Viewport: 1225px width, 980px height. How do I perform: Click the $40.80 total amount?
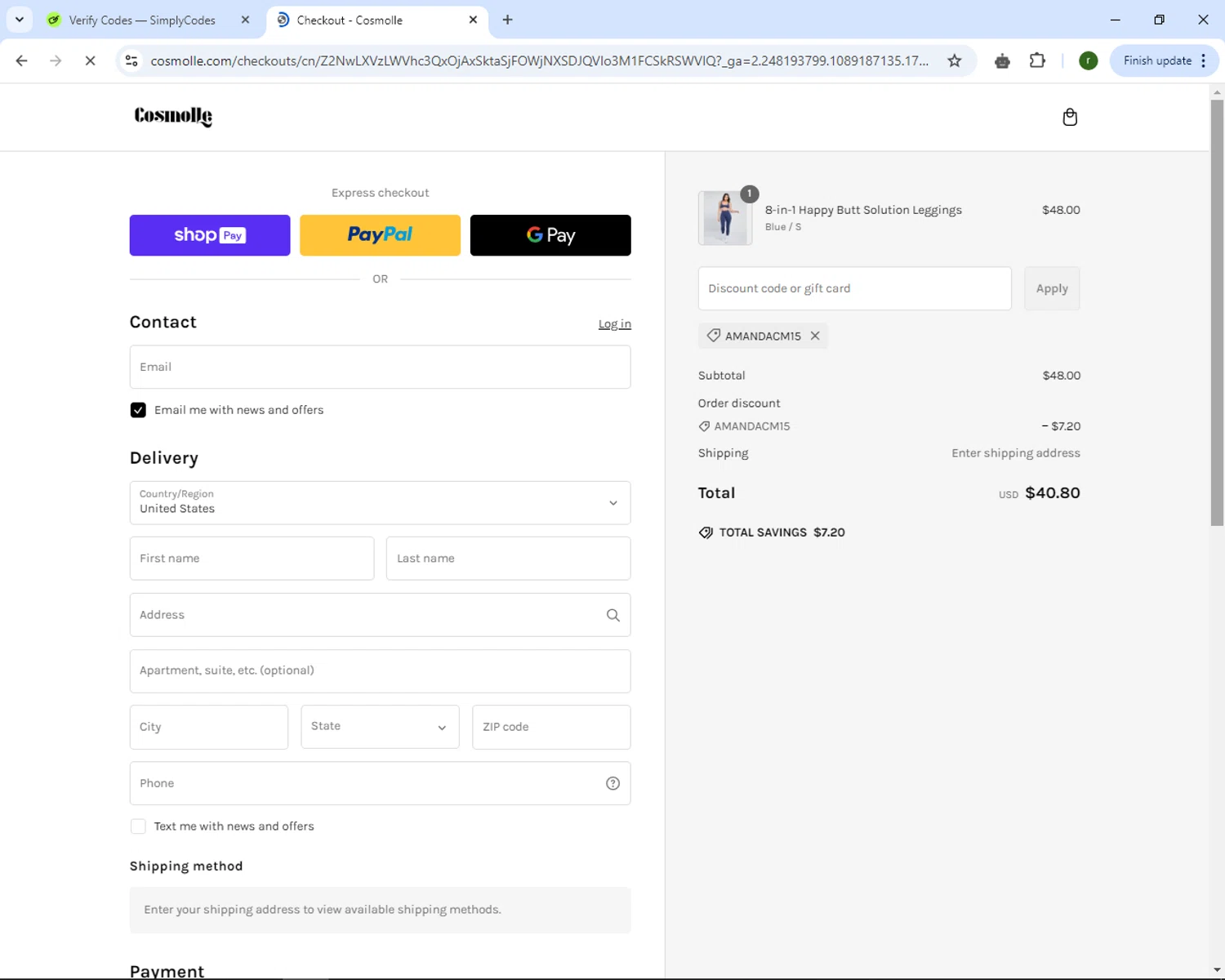pyautogui.click(x=1052, y=492)
